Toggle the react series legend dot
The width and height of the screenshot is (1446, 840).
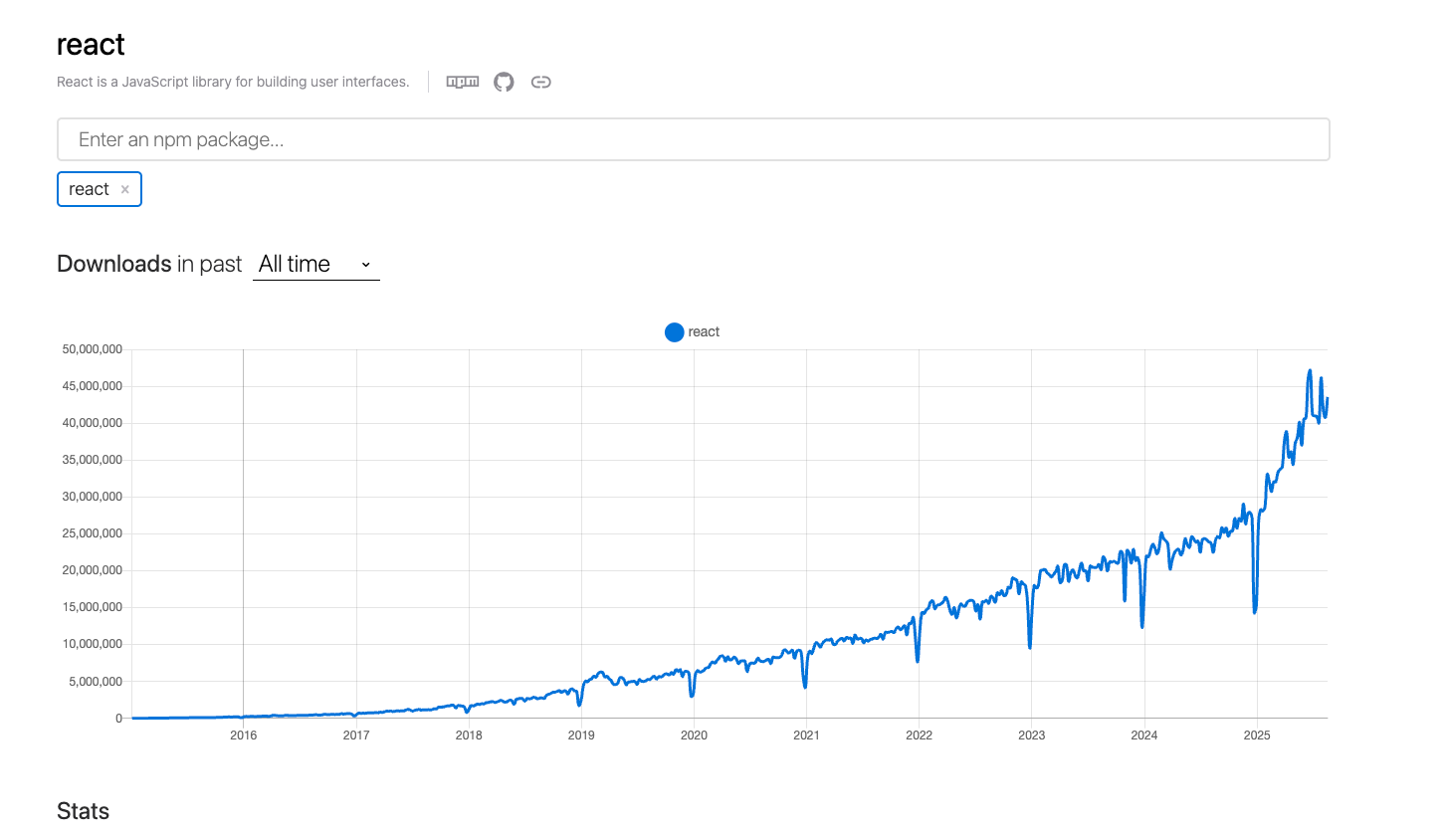674,332
